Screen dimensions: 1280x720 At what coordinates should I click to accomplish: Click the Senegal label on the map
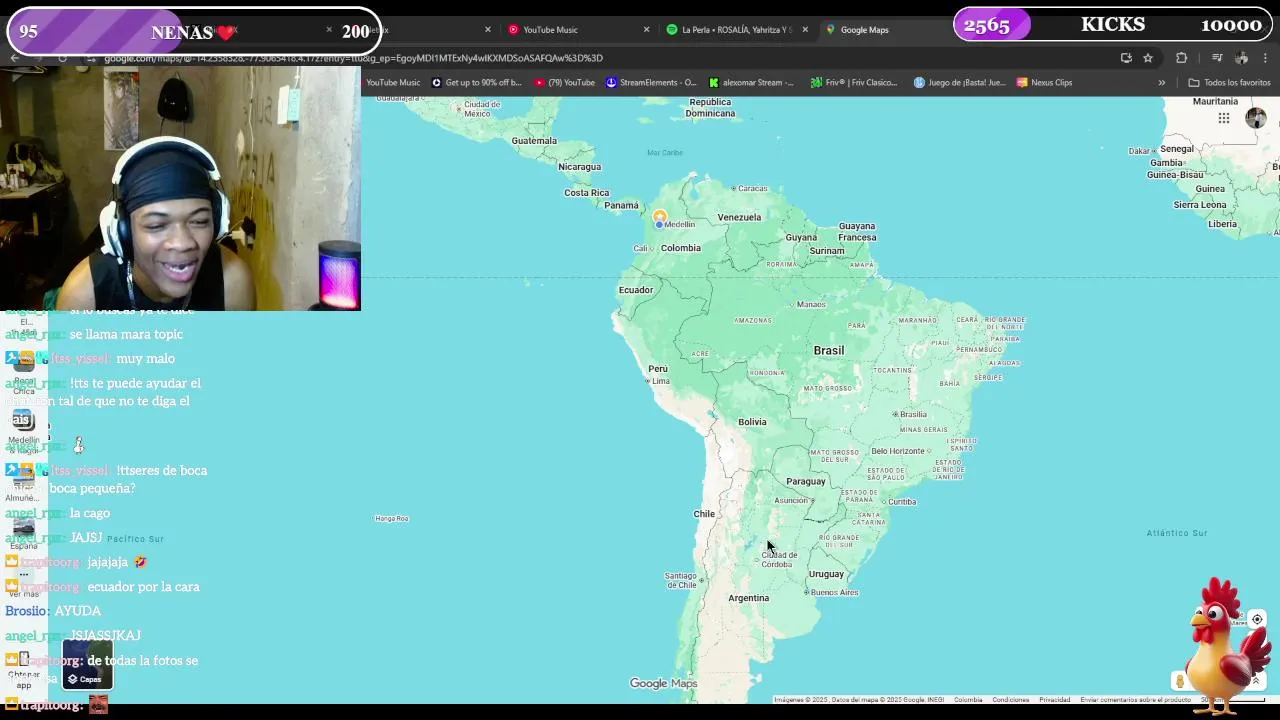point(1176,149)
